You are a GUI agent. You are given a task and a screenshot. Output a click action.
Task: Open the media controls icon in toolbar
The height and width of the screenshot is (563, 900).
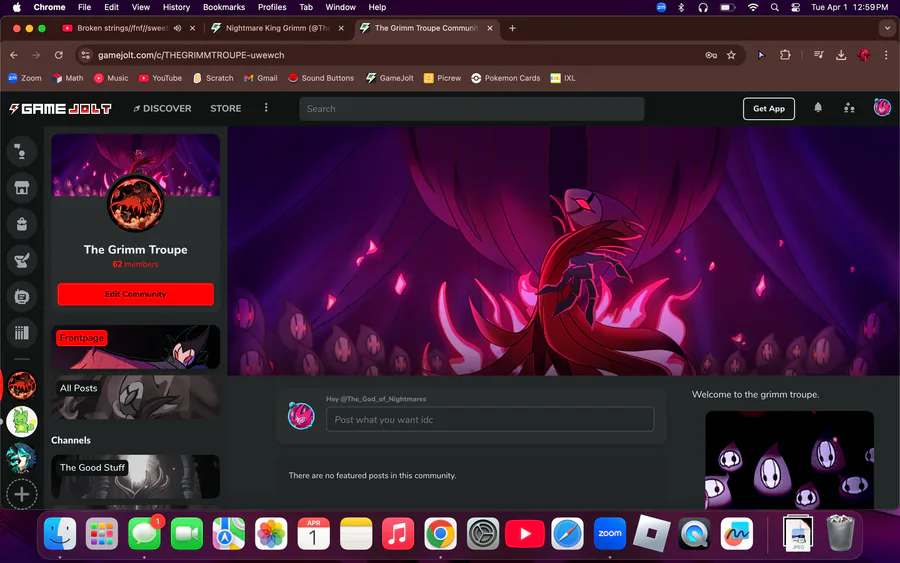818,55
